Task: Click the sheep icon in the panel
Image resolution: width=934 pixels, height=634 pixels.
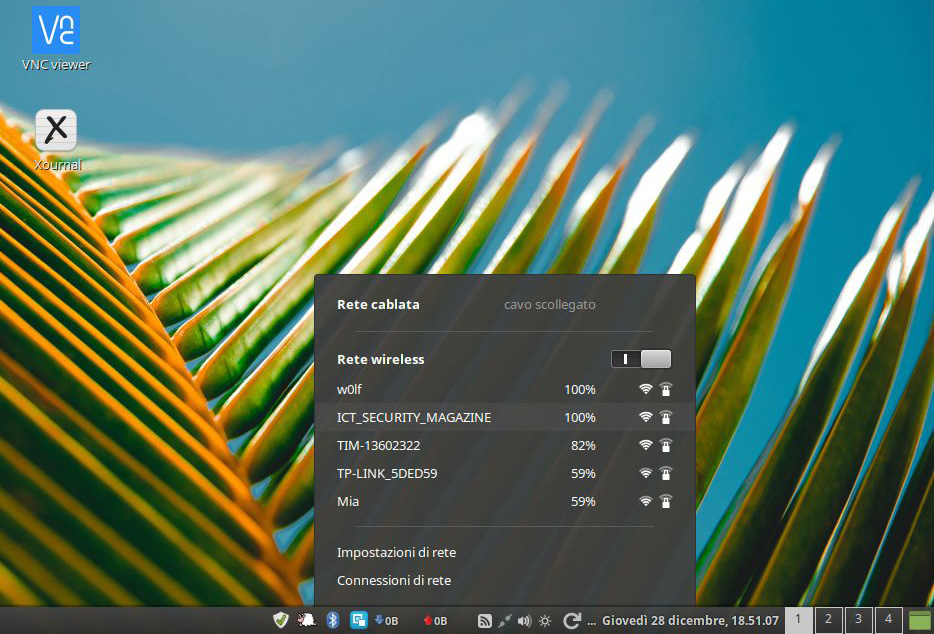Action: pos(306,620)
